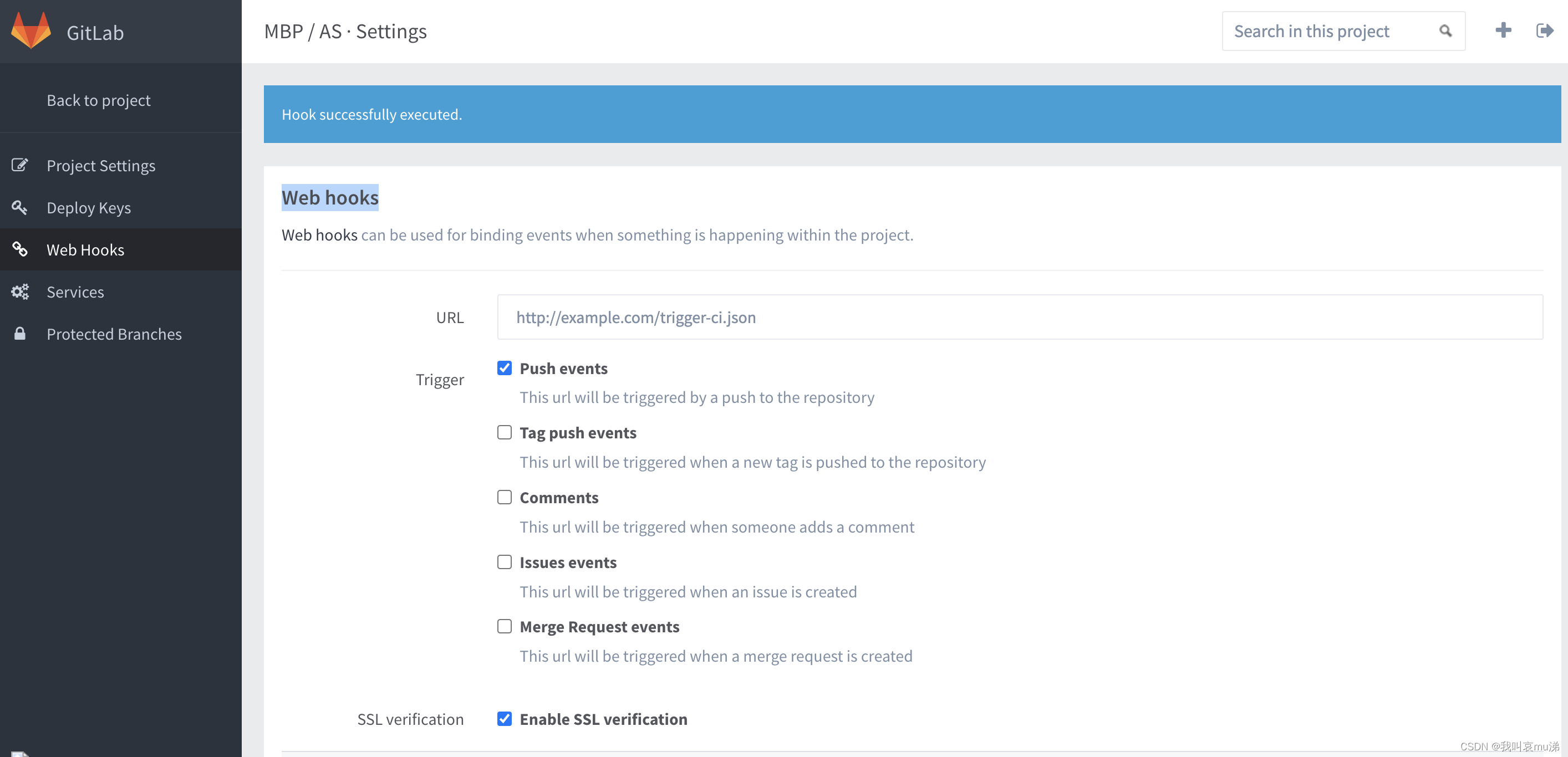Click the Protected Branches lock icon

click(19, 334)
